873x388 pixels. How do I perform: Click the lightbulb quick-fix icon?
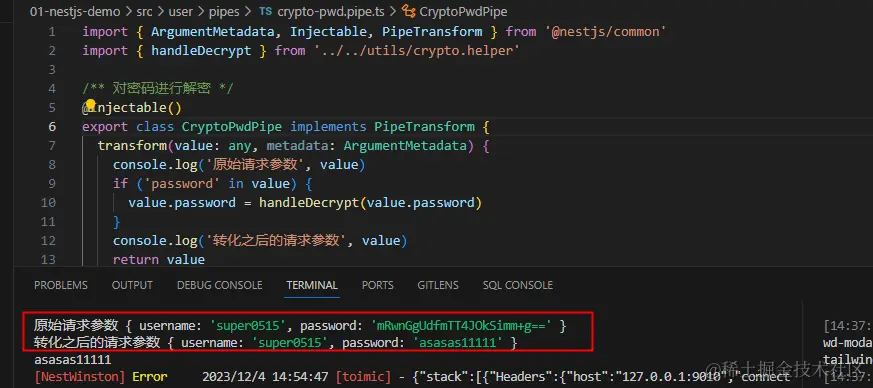[x=91, y=105]
